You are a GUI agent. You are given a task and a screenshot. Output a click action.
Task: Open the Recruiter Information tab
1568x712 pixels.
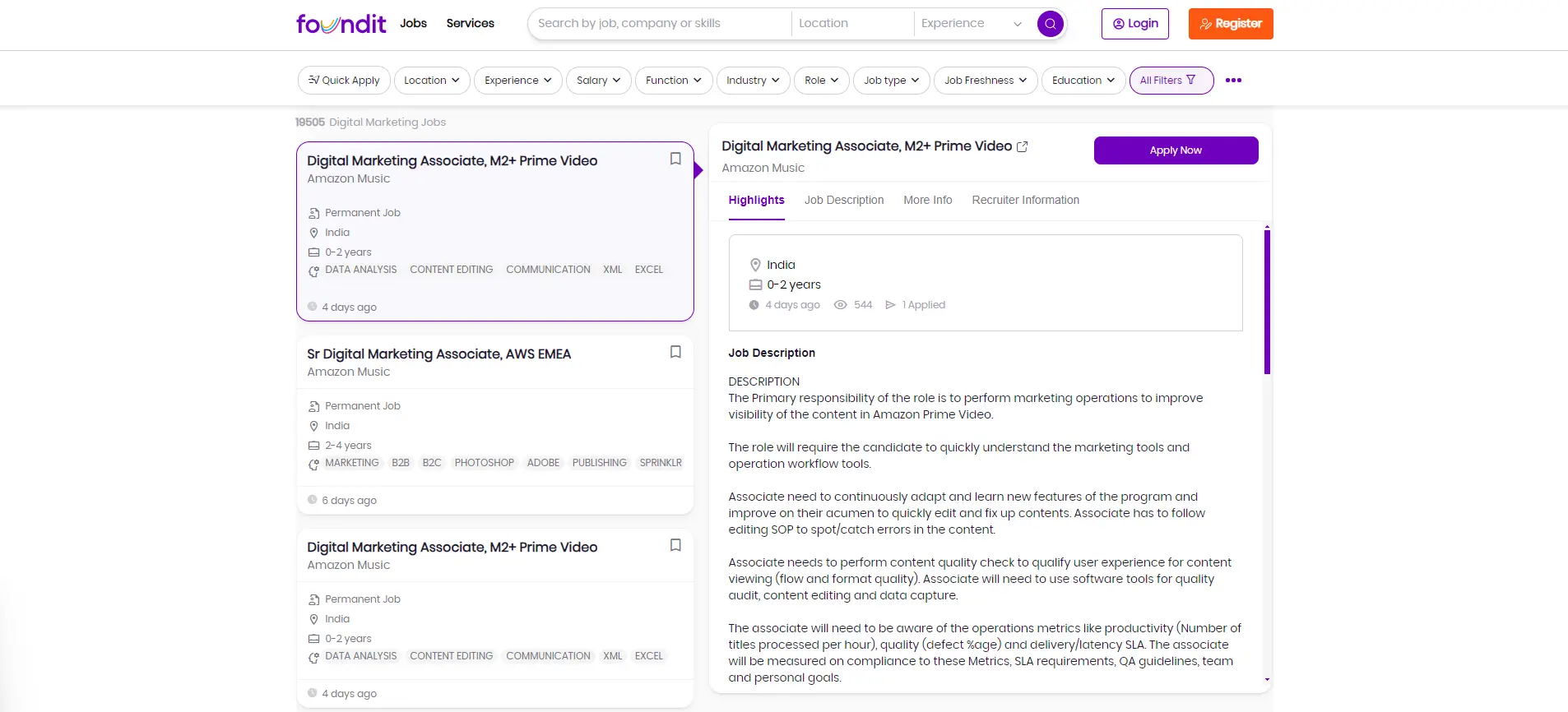(1025, 200)
